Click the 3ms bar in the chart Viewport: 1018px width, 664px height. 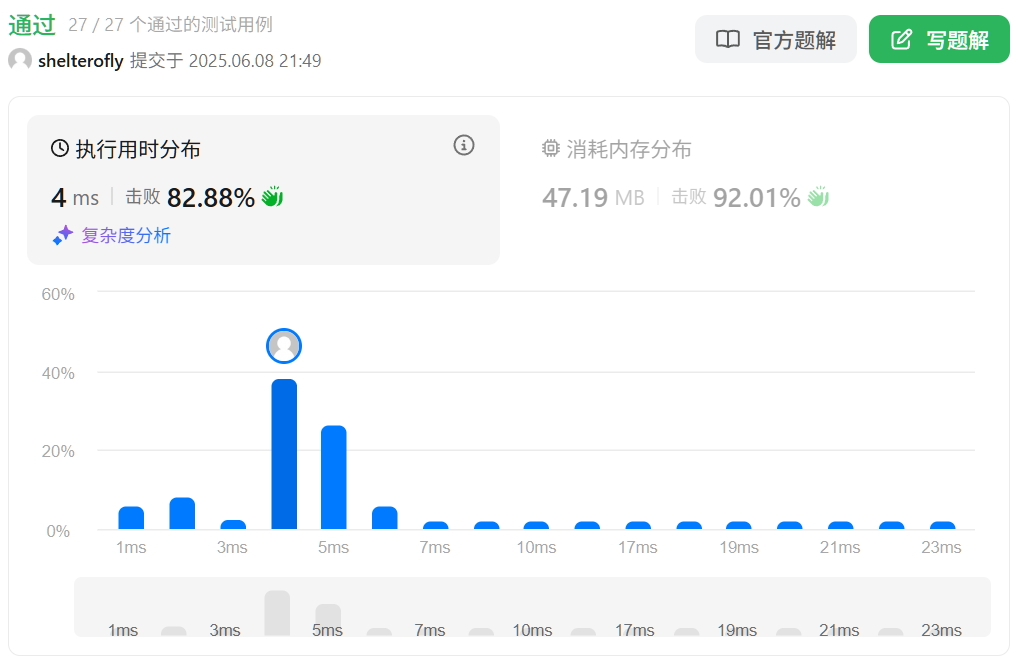coord(233,525)
